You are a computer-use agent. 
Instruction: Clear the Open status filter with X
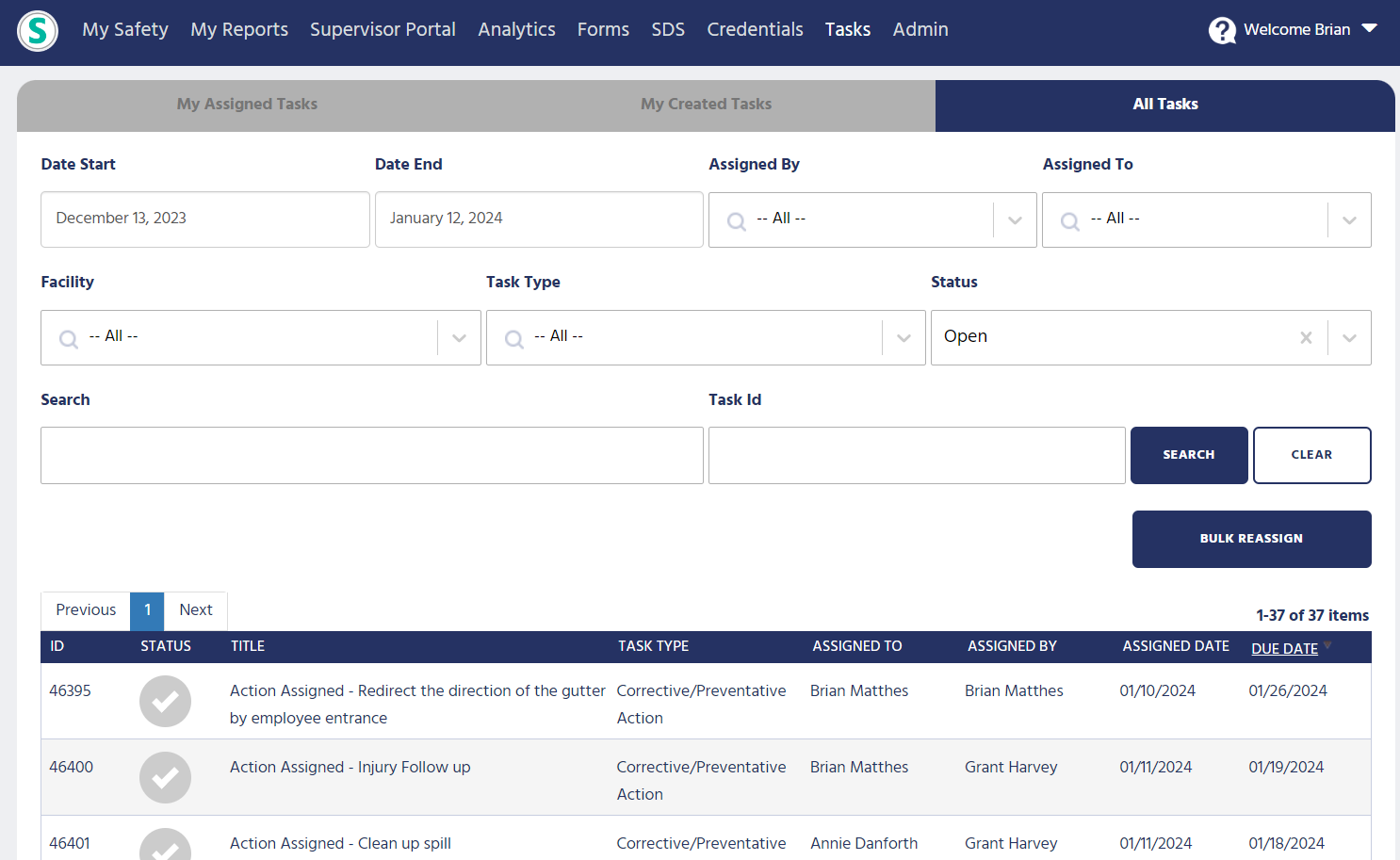(x=1306, y=337)
